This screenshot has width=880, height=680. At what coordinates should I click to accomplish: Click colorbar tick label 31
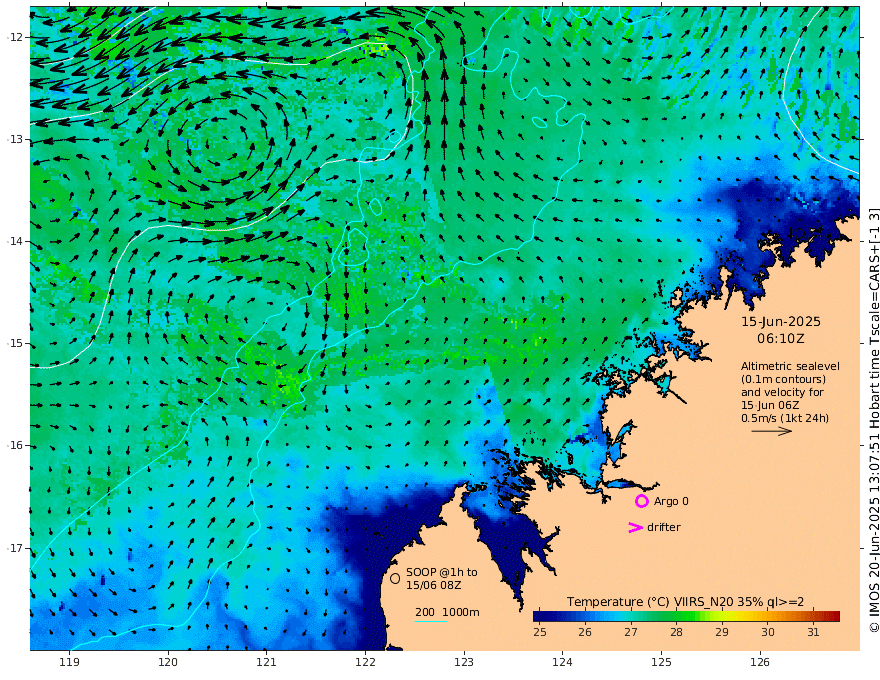pos(813,632)
